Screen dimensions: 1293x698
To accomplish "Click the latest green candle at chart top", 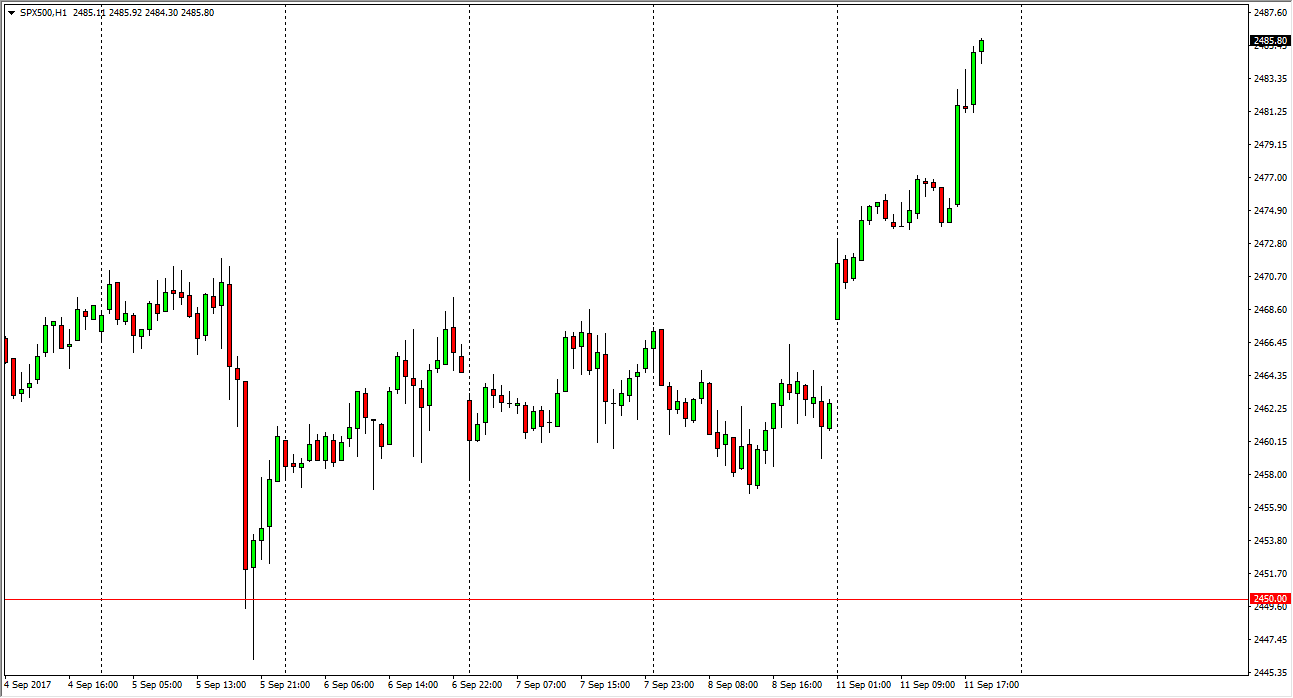I will click(x=982, y=46).
